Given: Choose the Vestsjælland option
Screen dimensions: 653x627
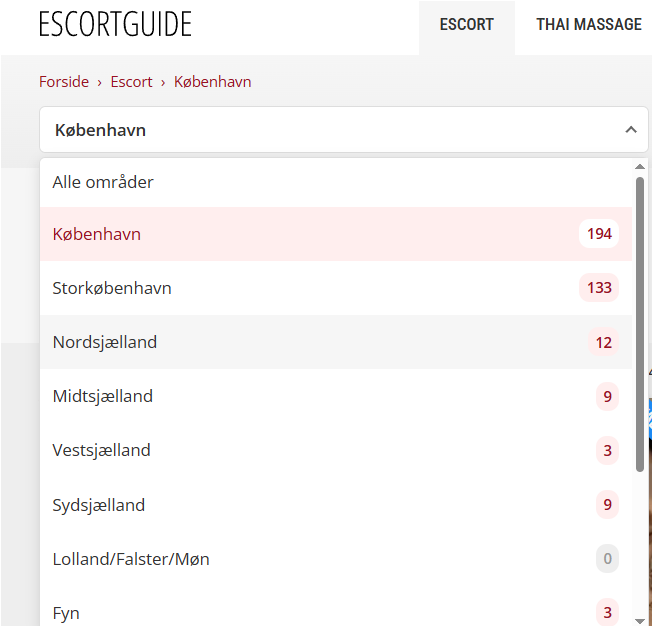Looking at the screenshot, I should 336,450.
